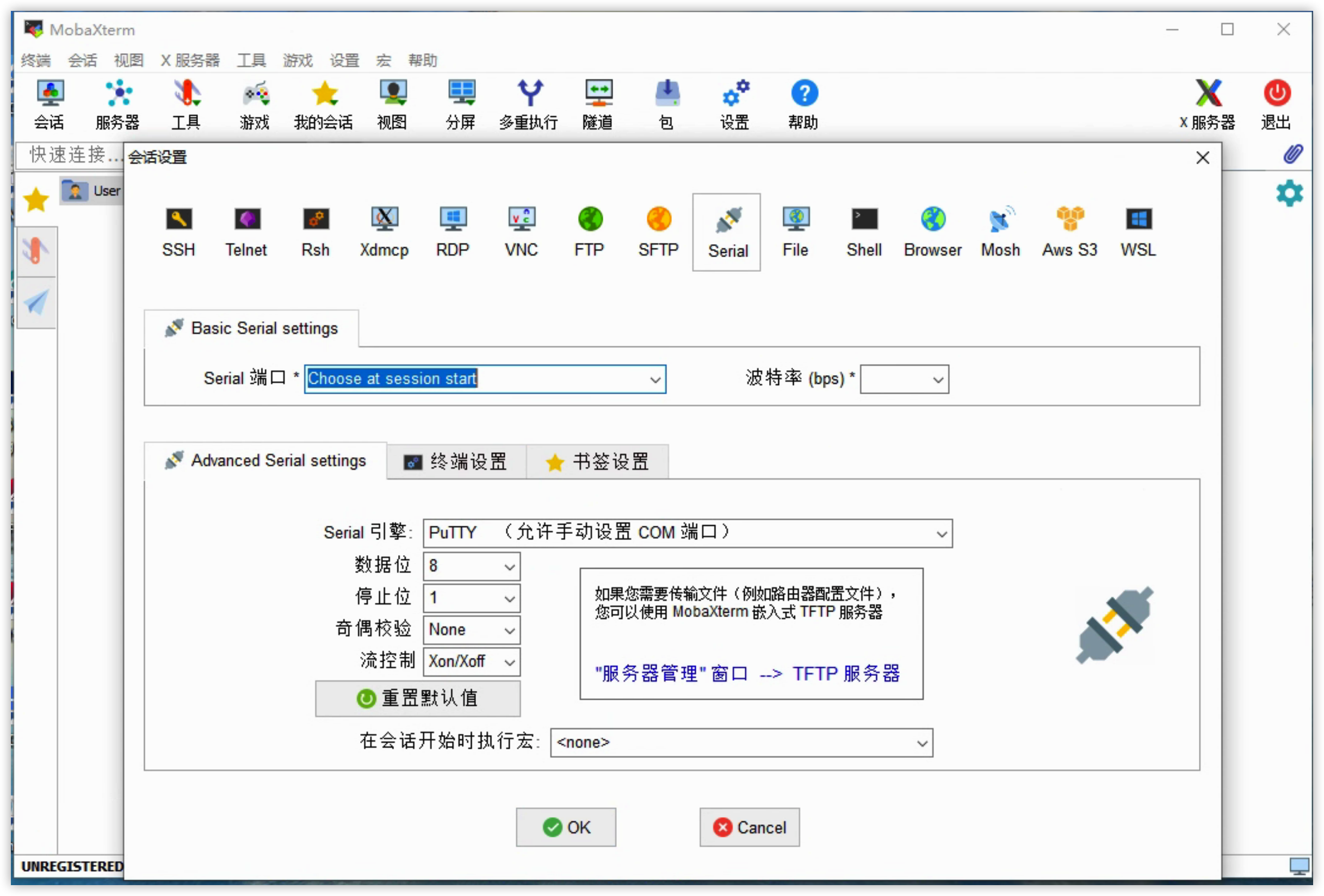Expand the 数据位 dropdown showing 8
Screen dimensions: 1324x896
pos(472,567)
